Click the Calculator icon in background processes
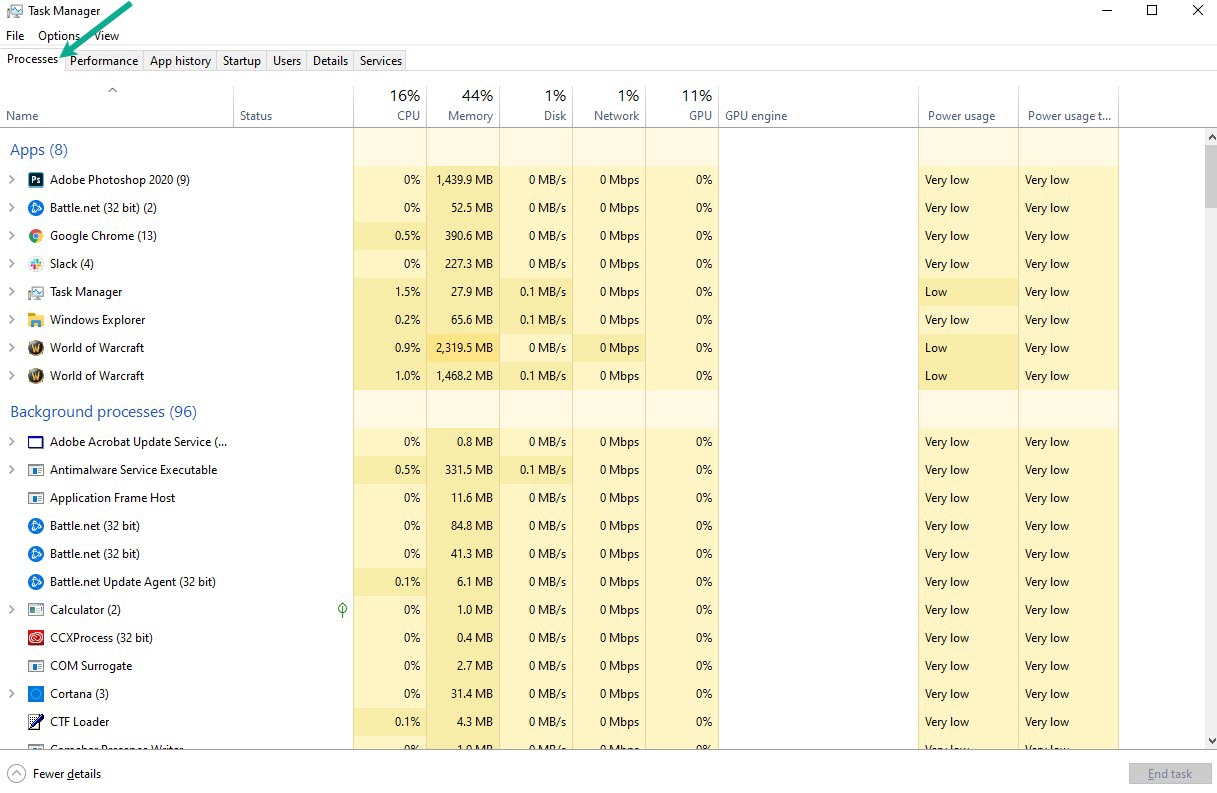The height and width of the screenshot is (793, 1217). (x=35, y=610)
